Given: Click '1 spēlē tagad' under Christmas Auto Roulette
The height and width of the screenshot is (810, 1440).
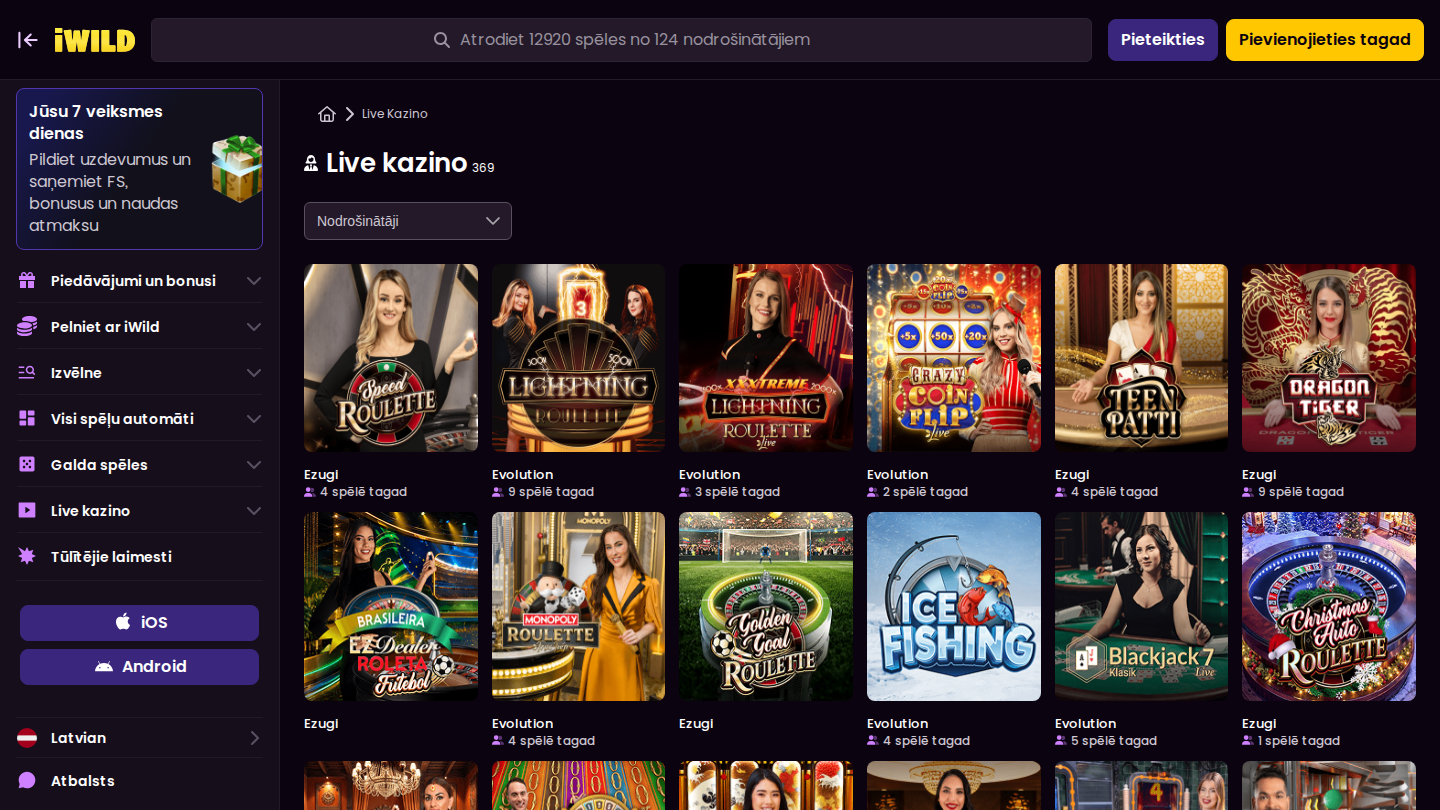Looking at the screenshot, I should (x=1299, y=741).
